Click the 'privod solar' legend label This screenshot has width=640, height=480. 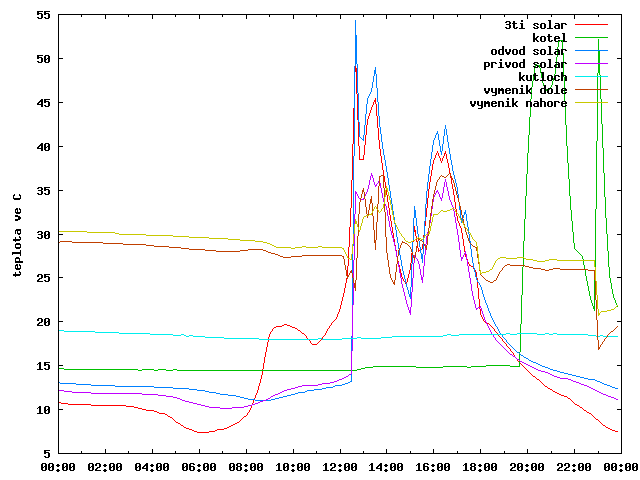[525, 64]
